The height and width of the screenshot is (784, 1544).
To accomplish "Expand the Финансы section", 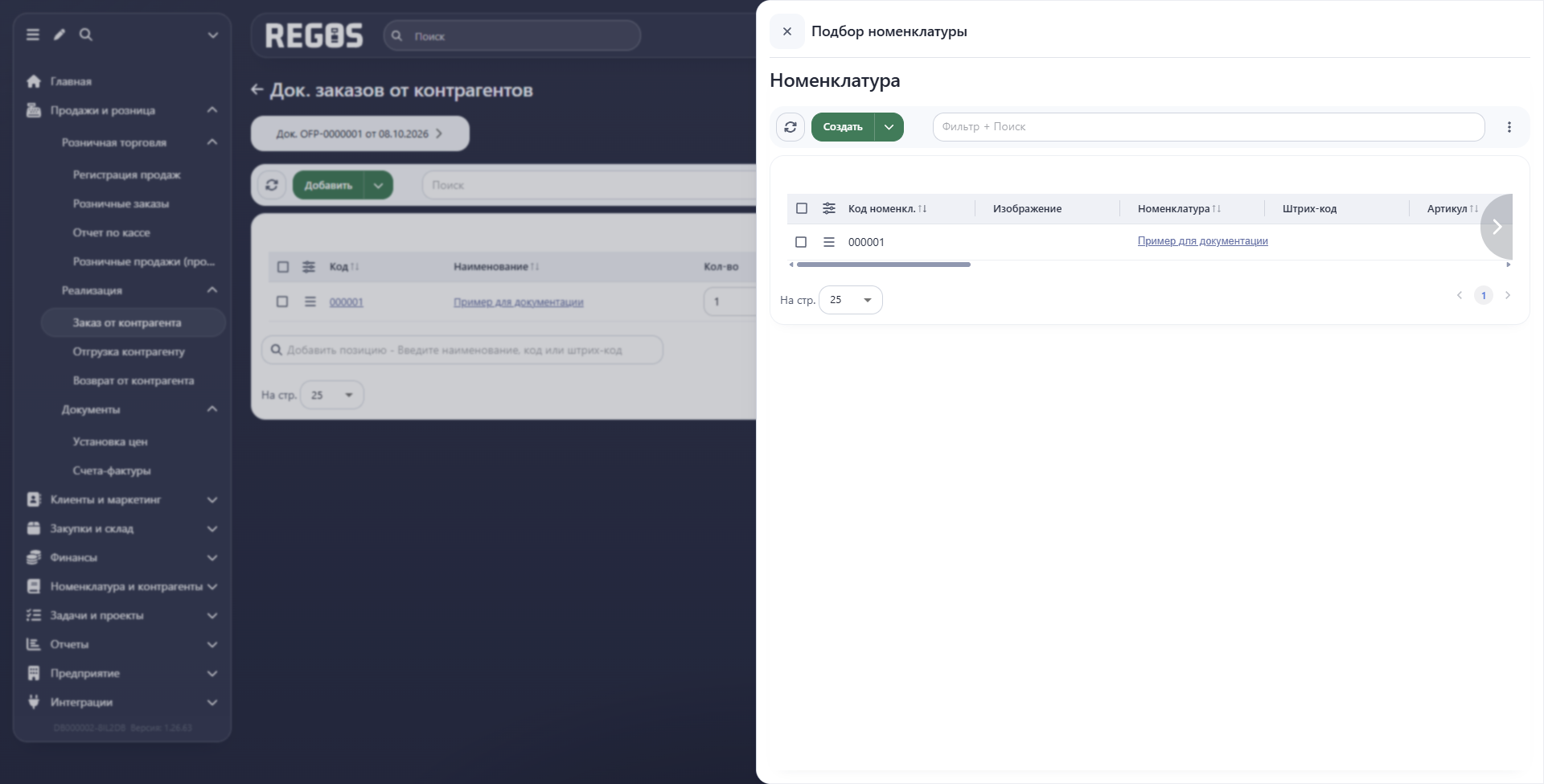I will 212,557.
